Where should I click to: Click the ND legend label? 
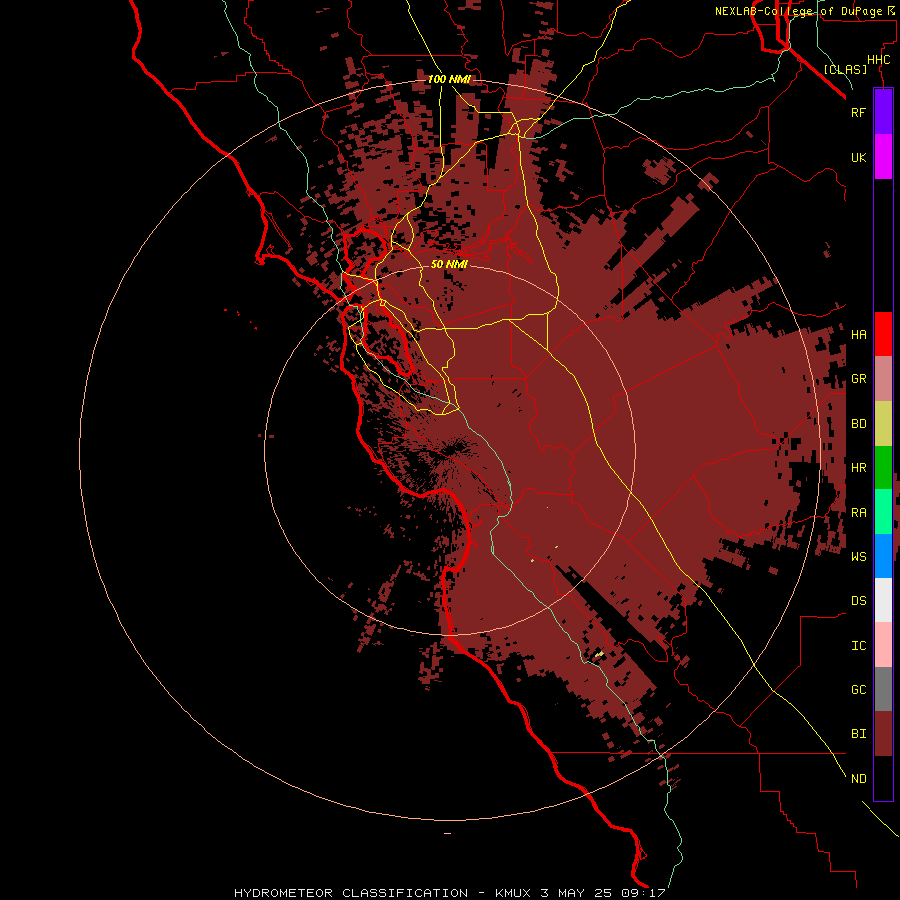(859, 779)
